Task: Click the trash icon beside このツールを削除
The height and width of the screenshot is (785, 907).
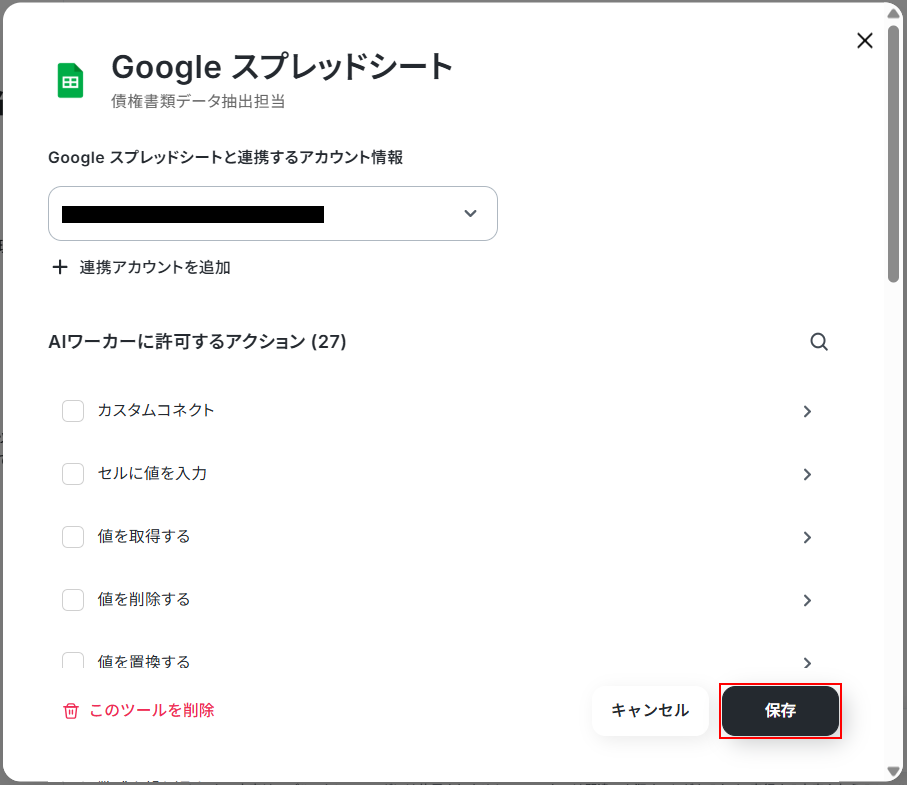Action: pos(71,710)
